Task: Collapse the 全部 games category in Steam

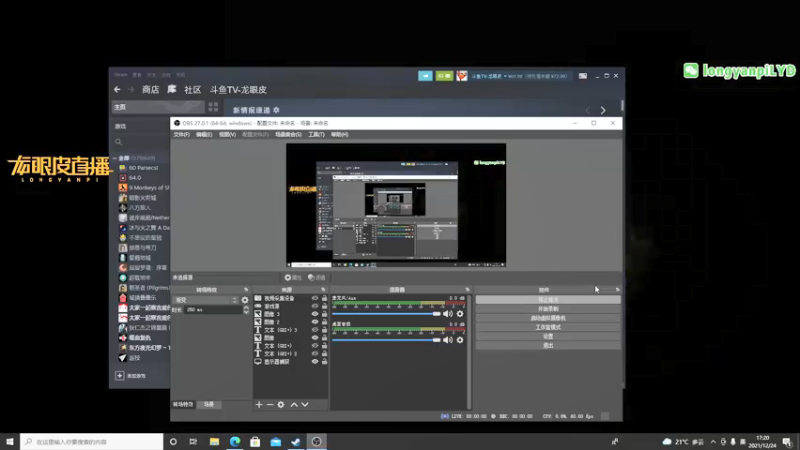Action: [x=115, y=158]
